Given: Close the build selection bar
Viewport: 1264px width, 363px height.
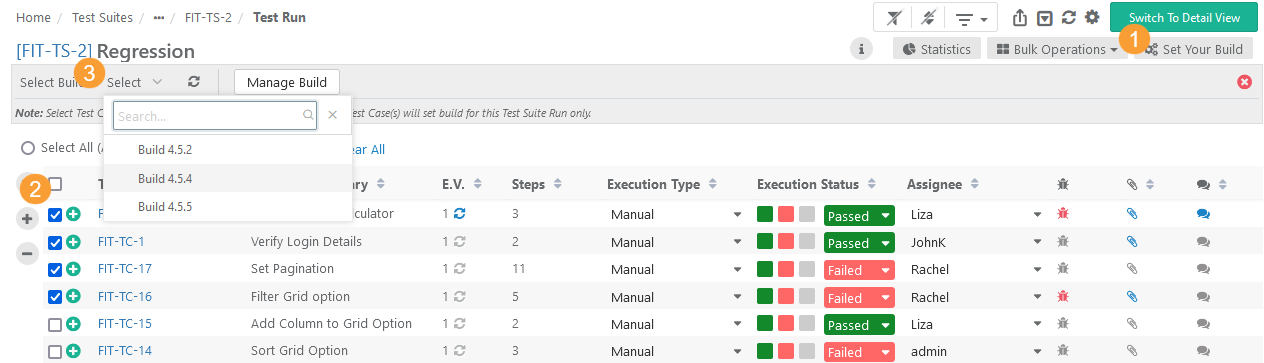Looking at the screenshot, I should [1245, 81].
